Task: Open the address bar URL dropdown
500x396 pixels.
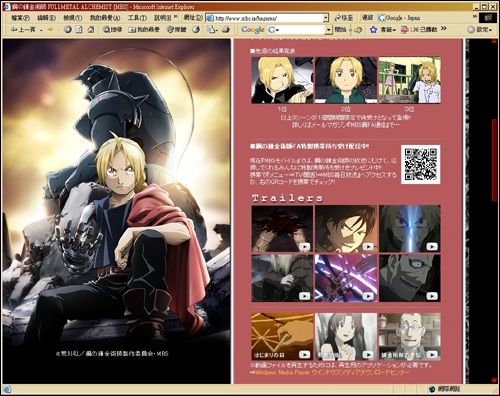Action: click(326, 18)
